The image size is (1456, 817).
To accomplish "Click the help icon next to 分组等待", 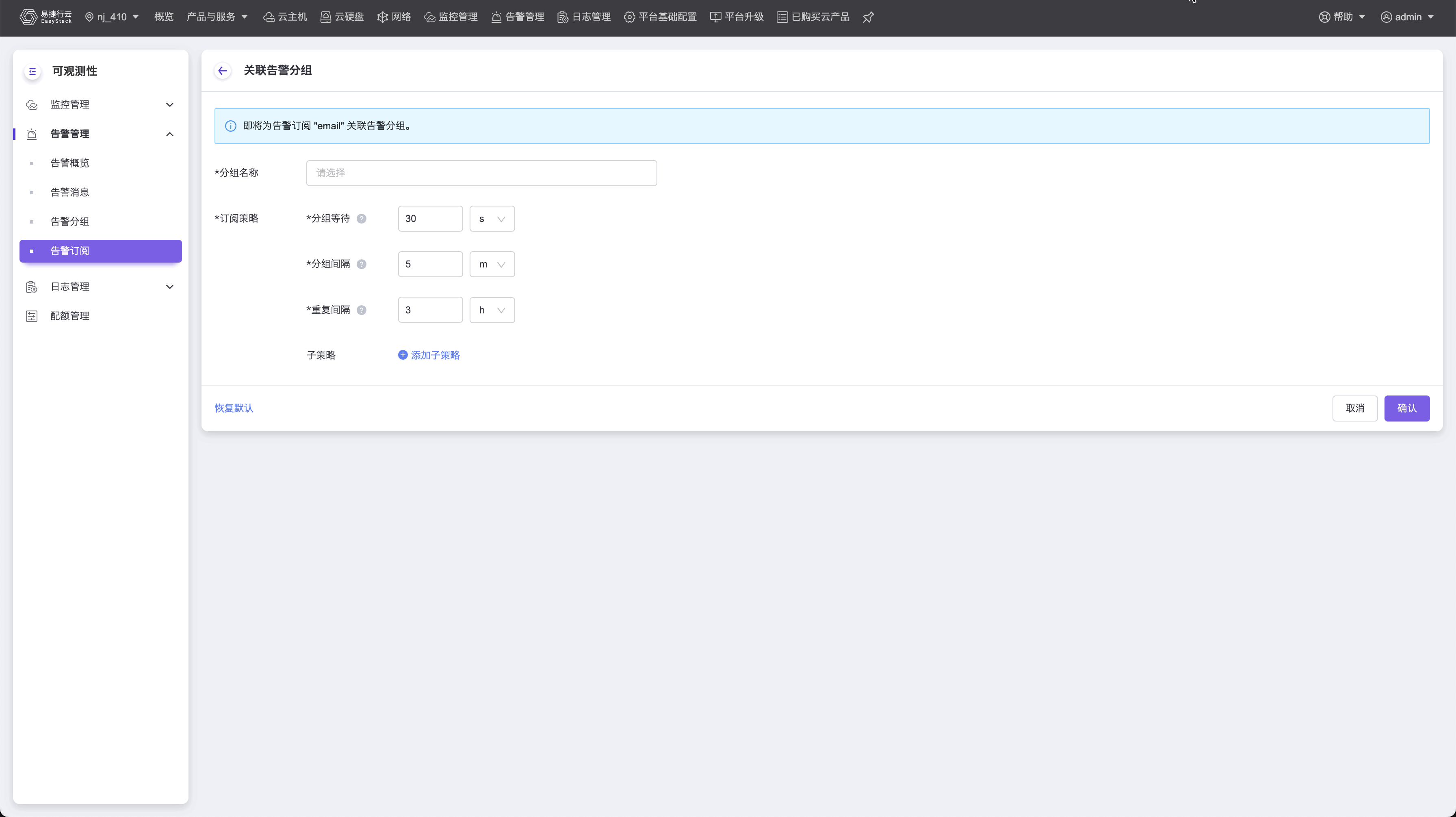I will tap(362, 219).
